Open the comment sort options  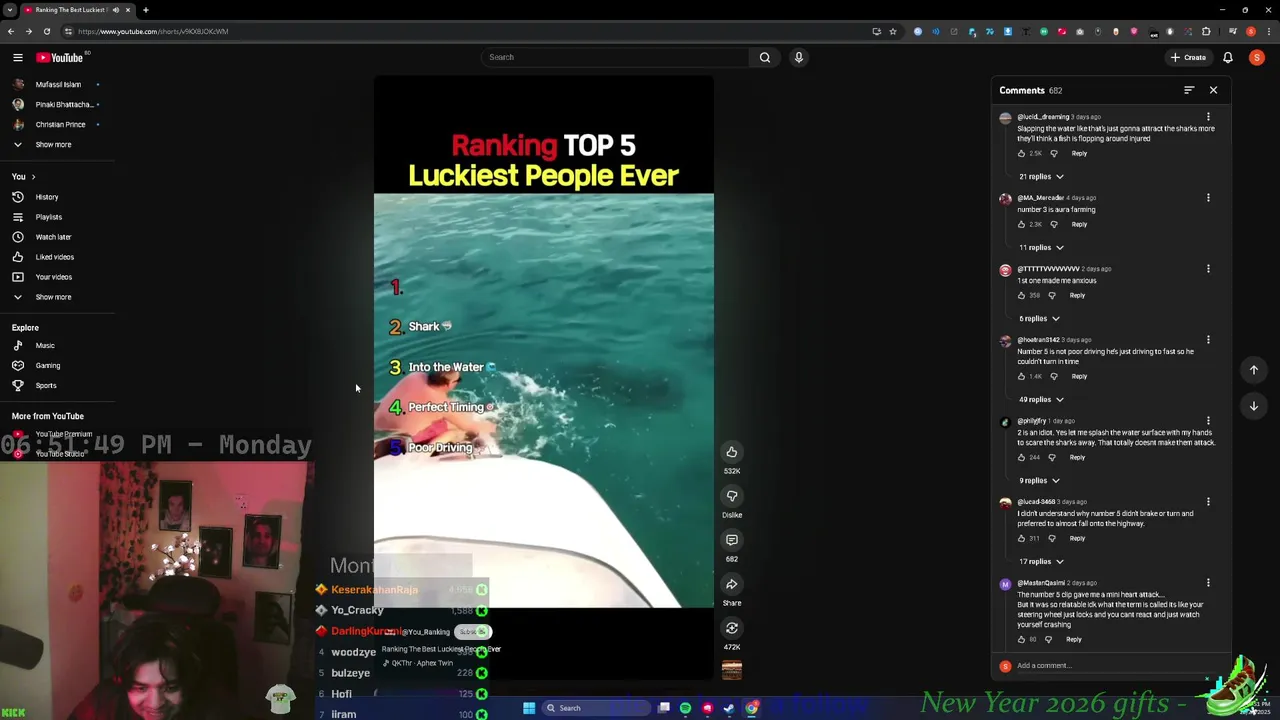pos(1189,90)
